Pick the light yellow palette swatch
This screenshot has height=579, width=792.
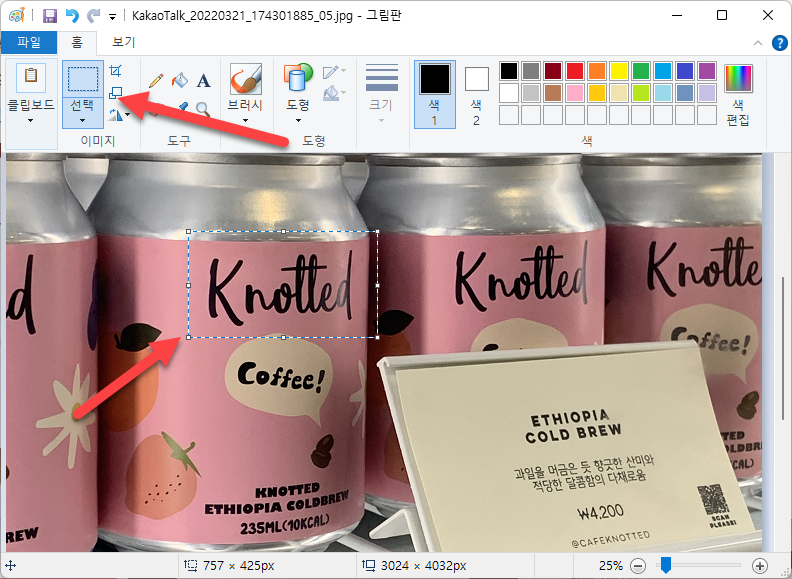click(x=619, y=93)
